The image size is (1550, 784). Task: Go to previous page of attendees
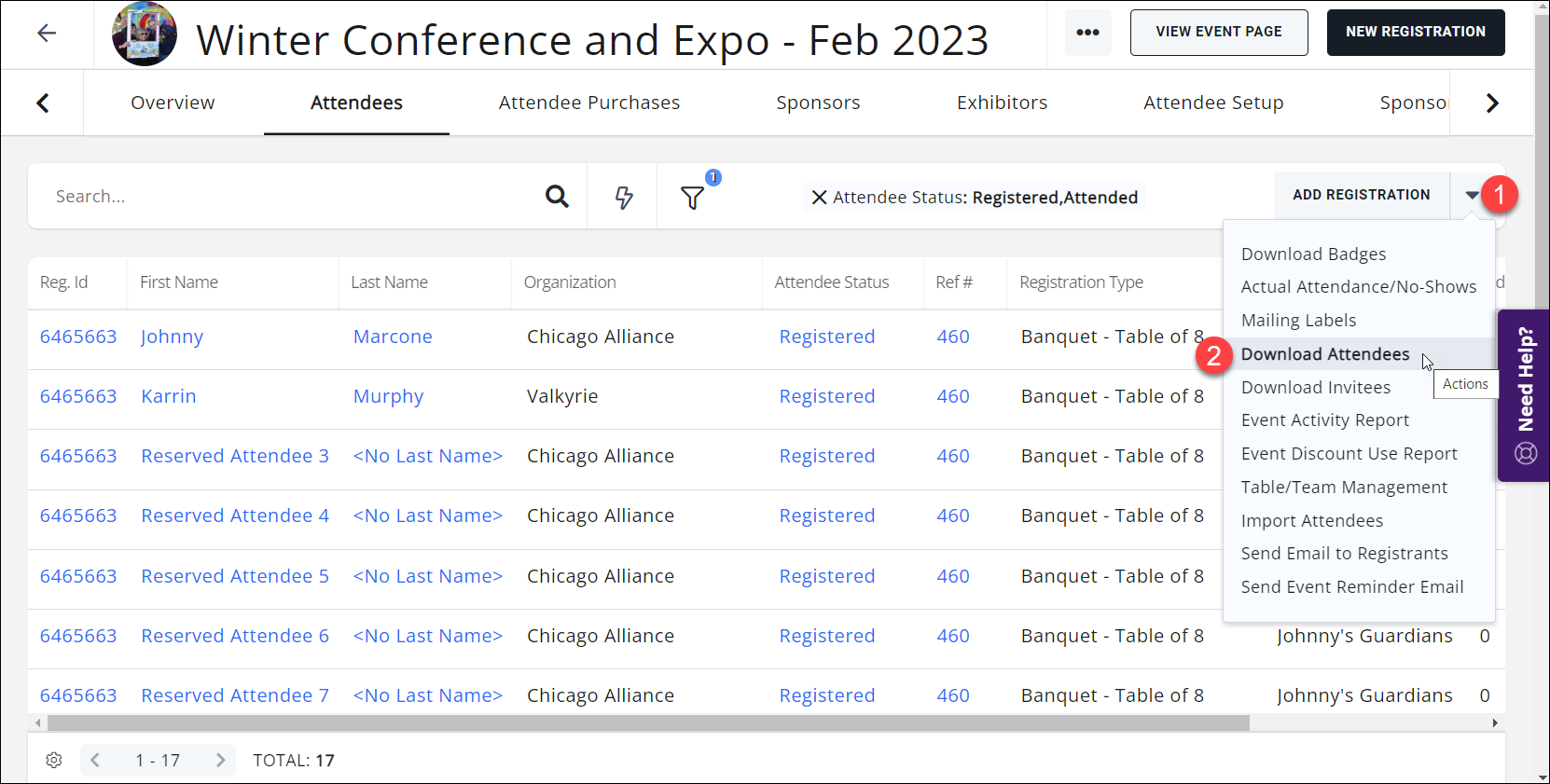95,760
